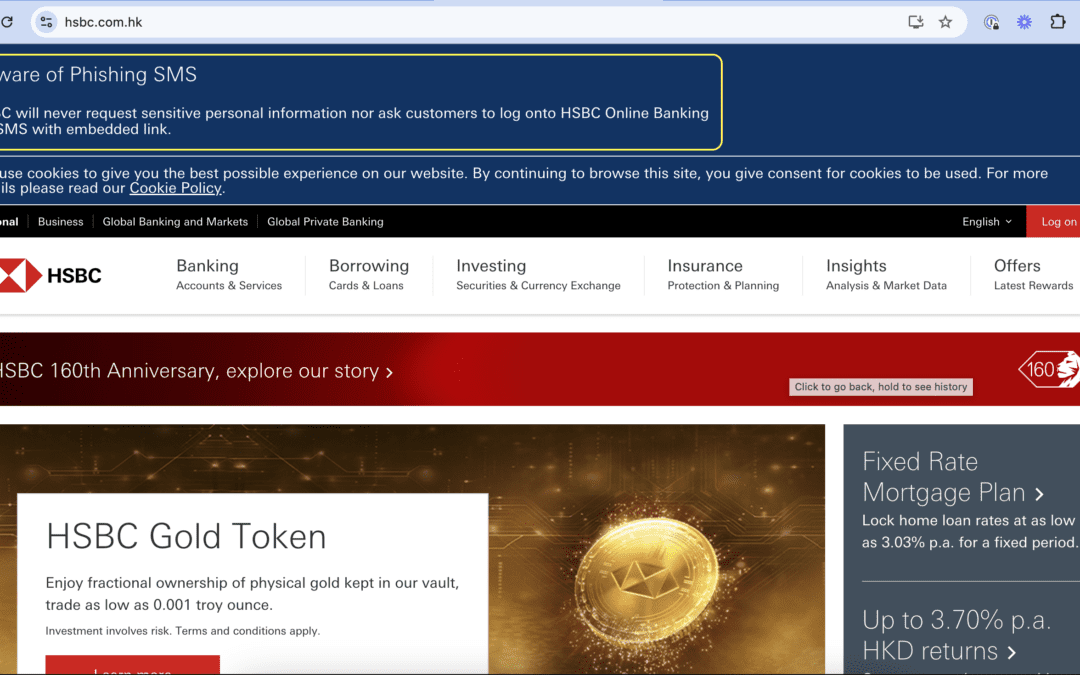1080x675 pixels.
Task: Click the 160 anniversary lion emblem
Action: coord(1050,369)
